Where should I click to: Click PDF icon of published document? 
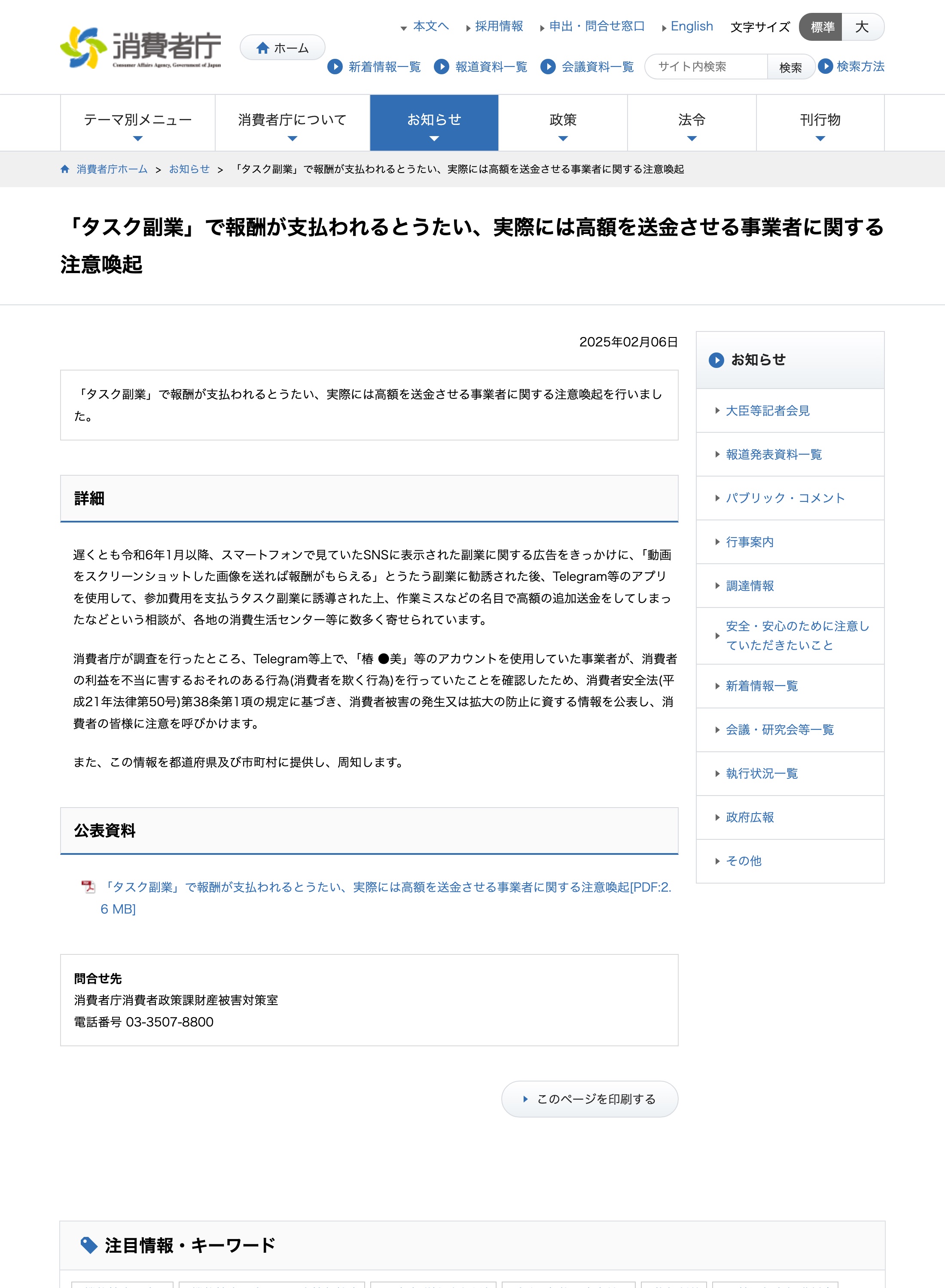(88, 887)
